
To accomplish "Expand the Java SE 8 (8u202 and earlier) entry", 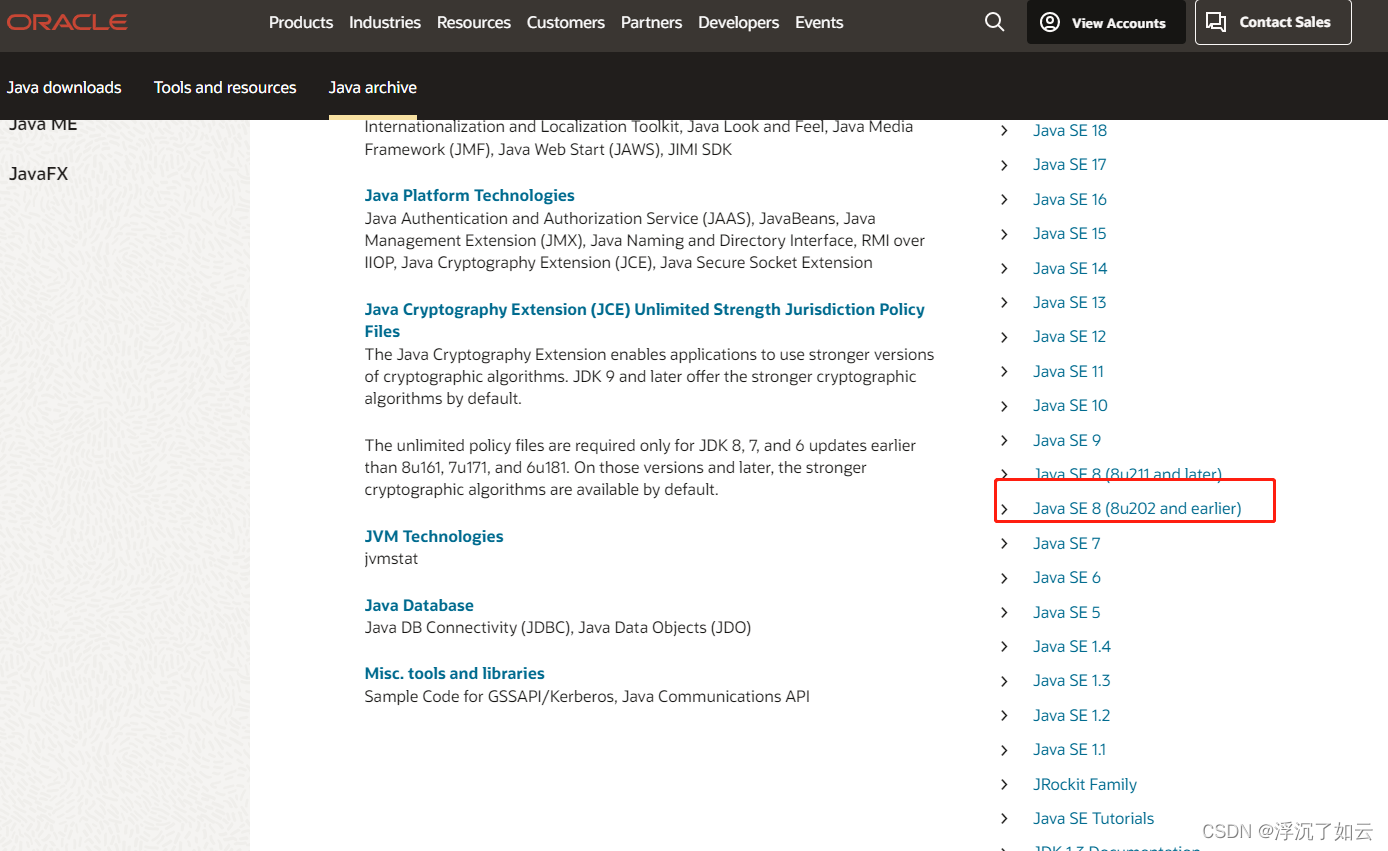I will (1136, 508).
